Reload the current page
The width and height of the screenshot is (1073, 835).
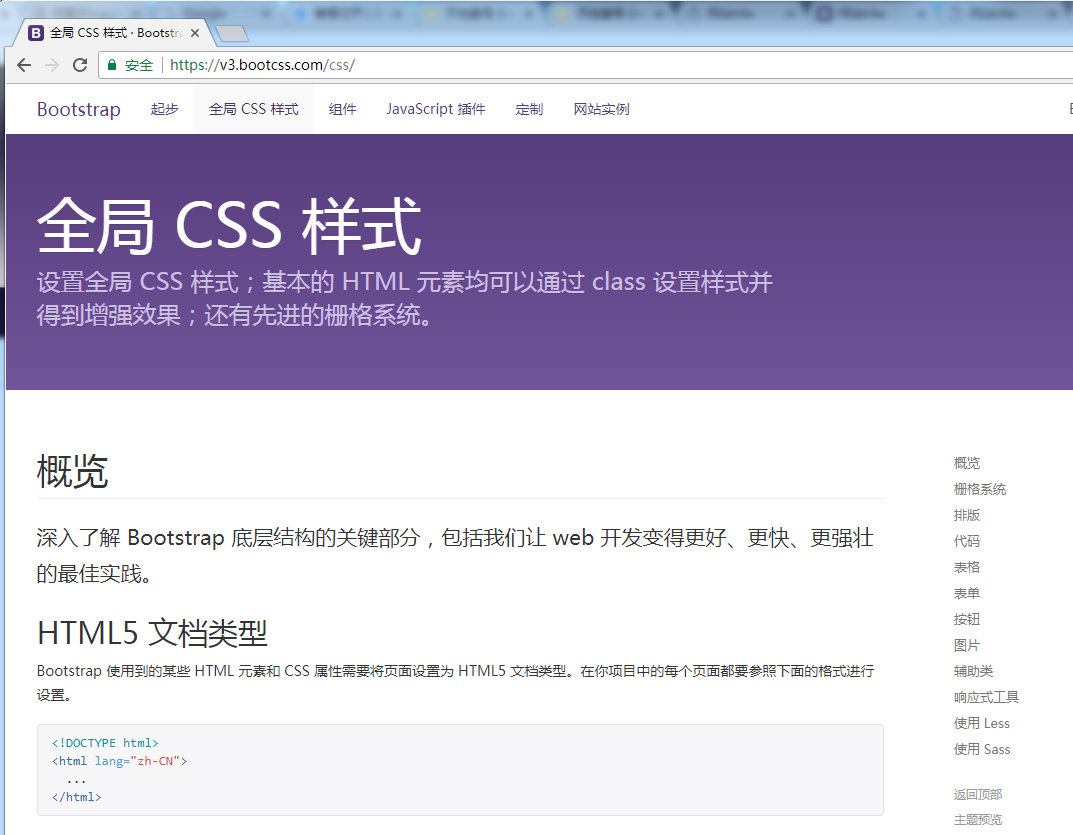[80, 64]
